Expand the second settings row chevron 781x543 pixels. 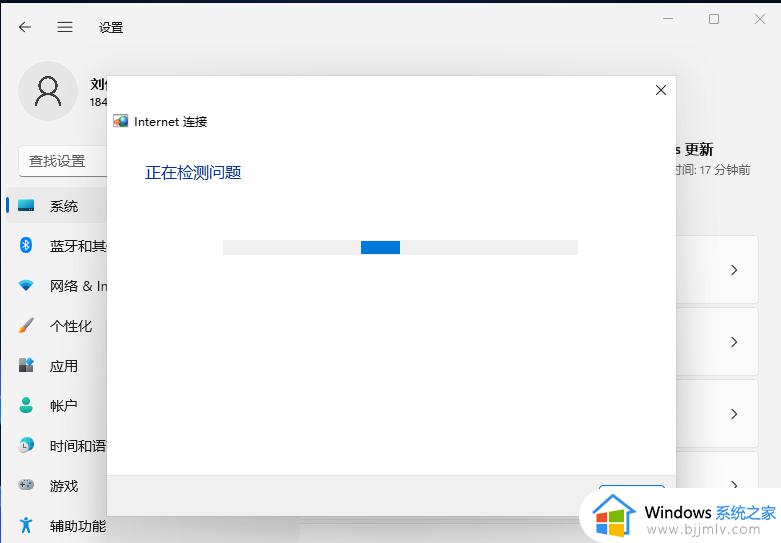click(x=734, y=342)
